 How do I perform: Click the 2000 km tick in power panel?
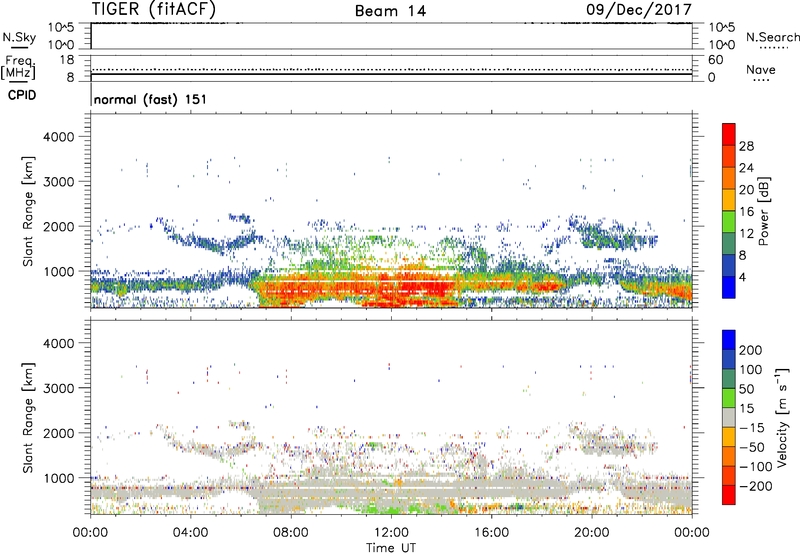(x=58, y=226)
